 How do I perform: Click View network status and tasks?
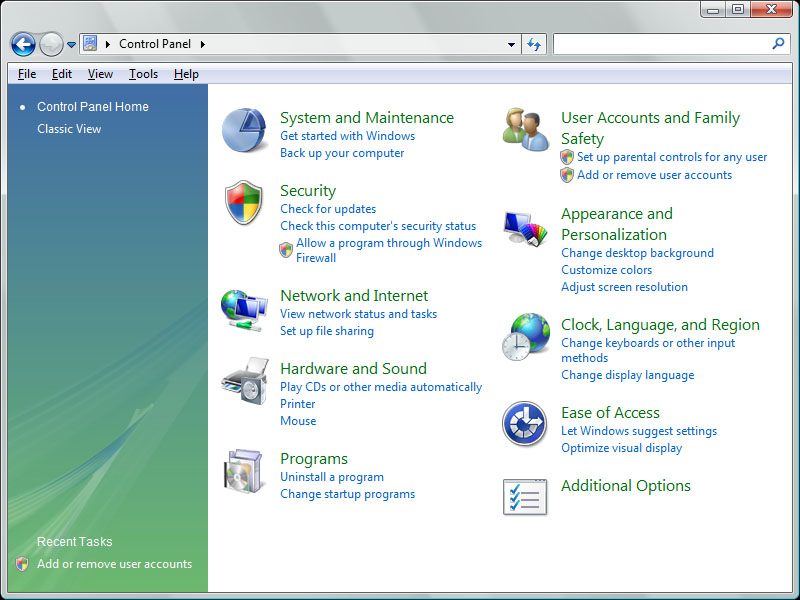[x=359, y=314]
